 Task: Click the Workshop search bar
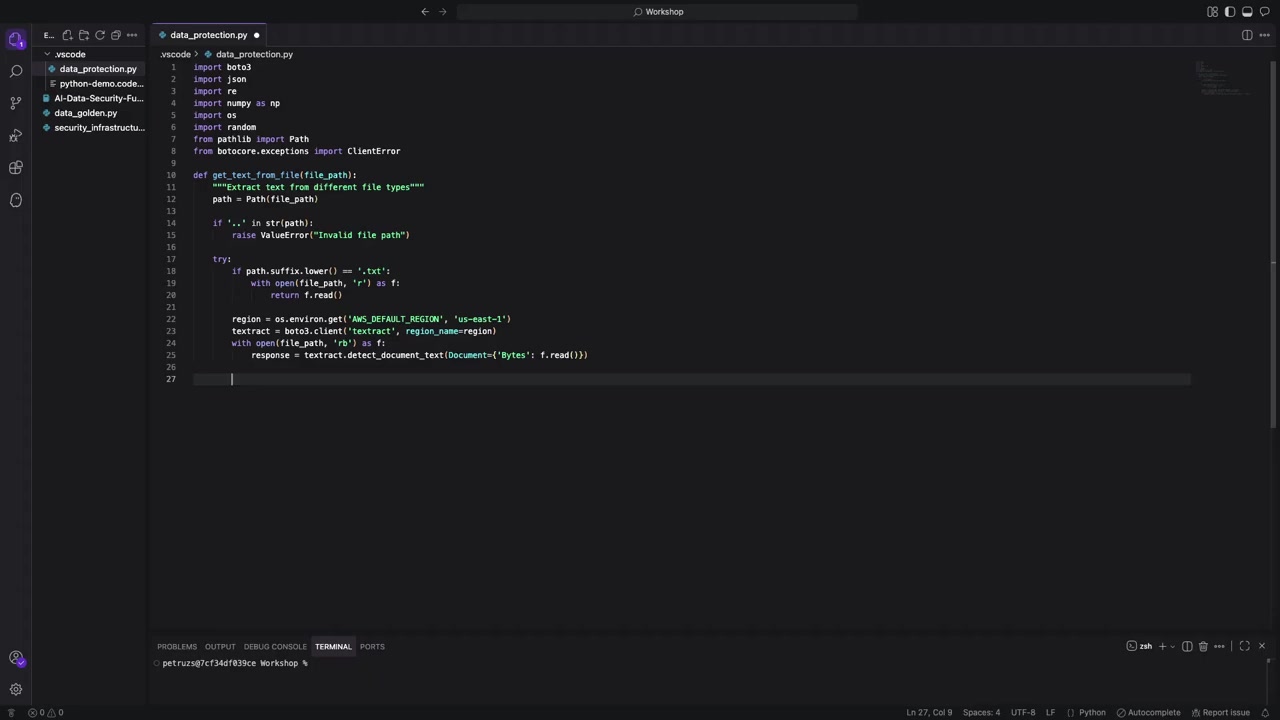tap(658, 12)
